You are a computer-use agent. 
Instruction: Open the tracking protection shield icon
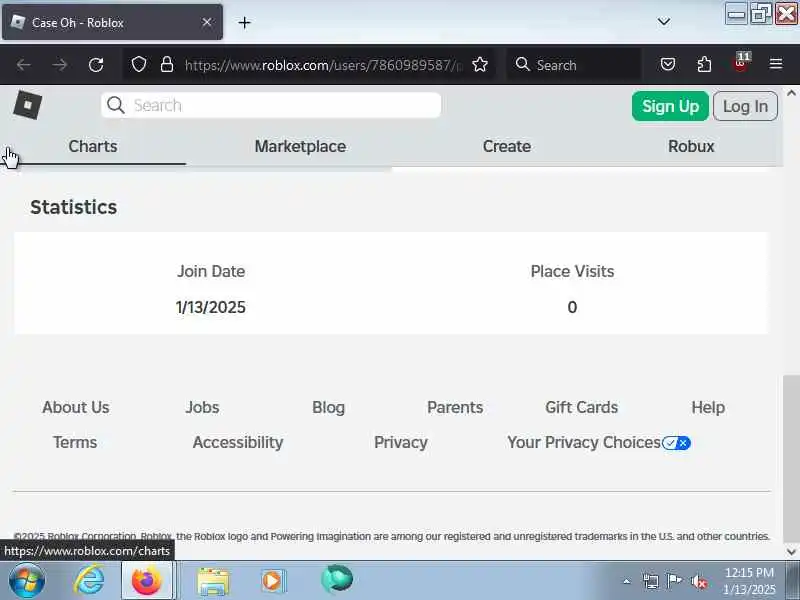[139, 65]
